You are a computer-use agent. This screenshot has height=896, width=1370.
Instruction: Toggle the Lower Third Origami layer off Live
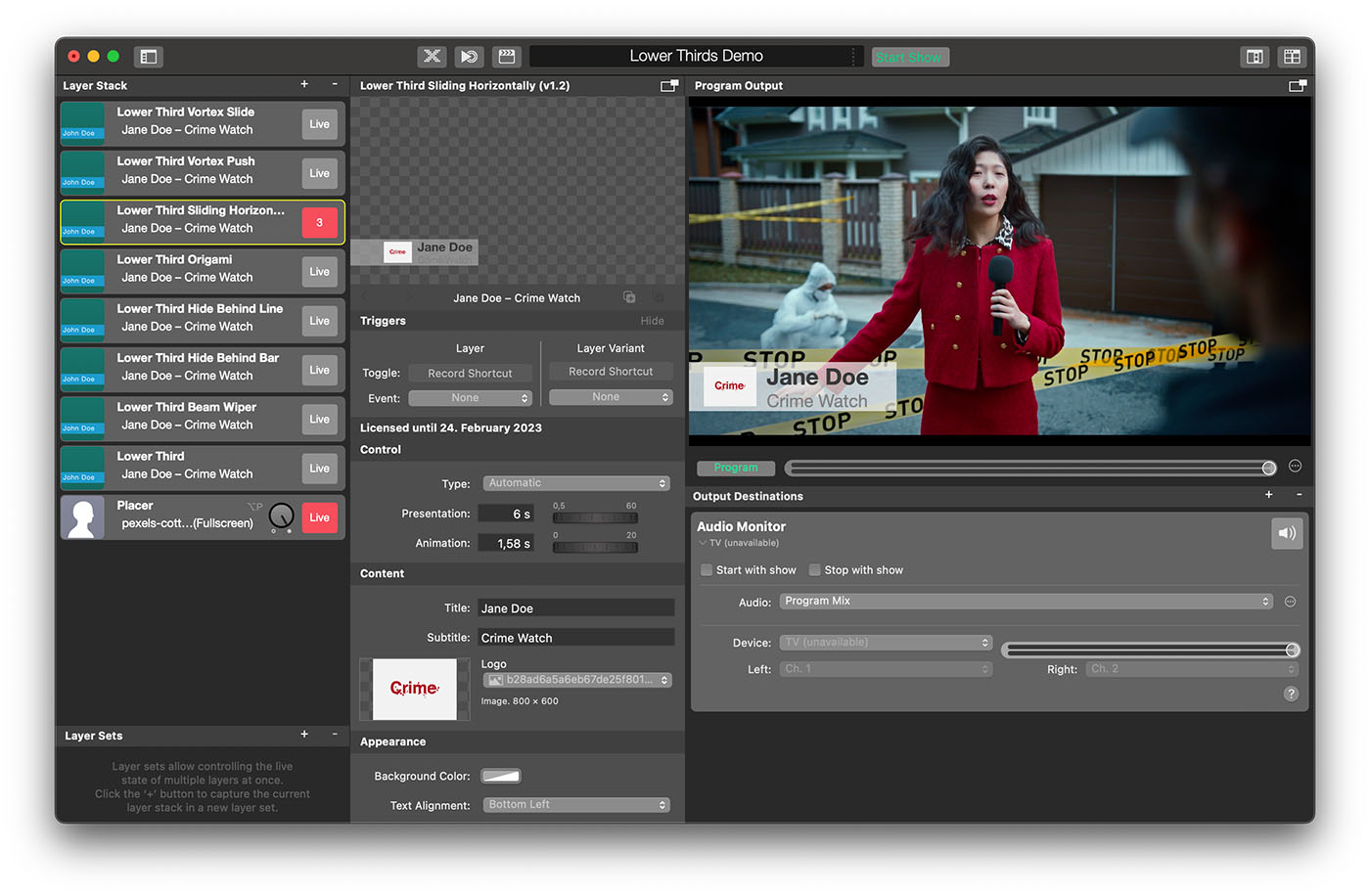click(x=319, y=271)
